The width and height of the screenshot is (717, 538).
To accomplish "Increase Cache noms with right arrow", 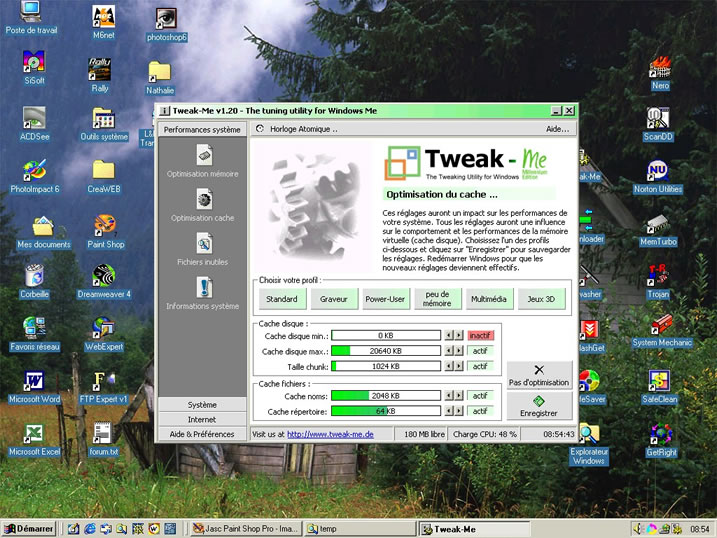I will click(x=459, y=396).
